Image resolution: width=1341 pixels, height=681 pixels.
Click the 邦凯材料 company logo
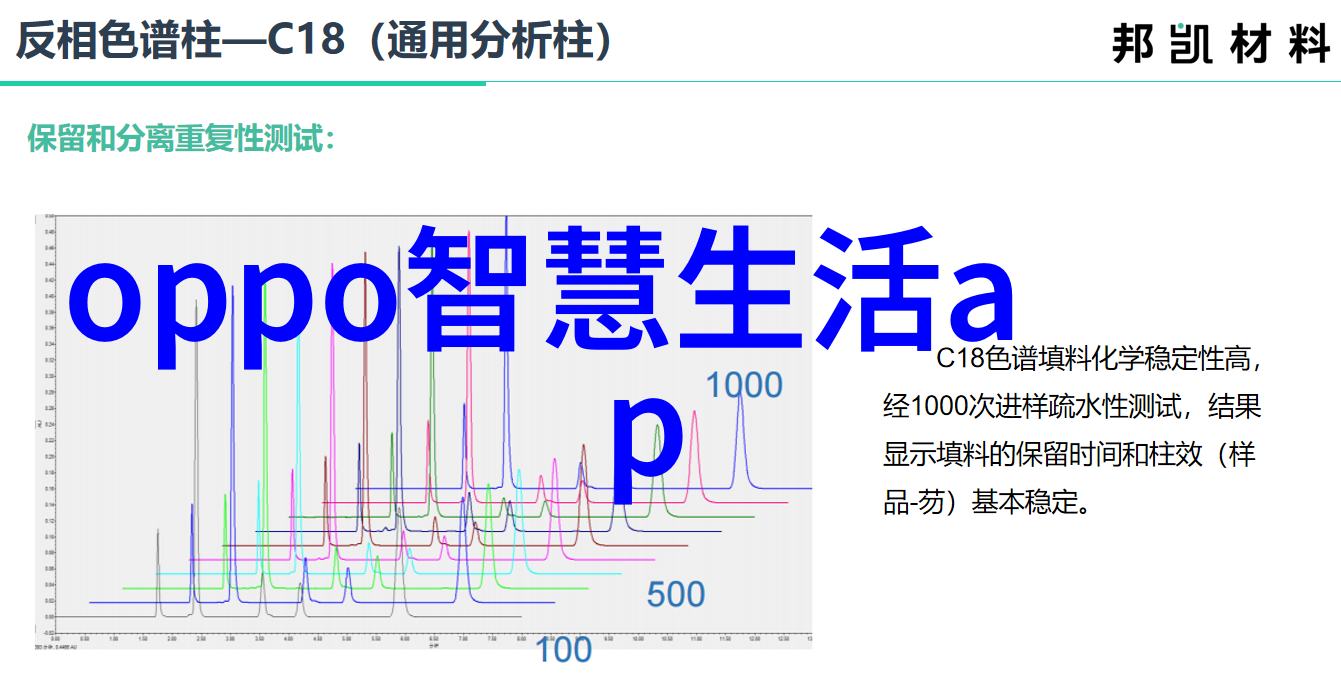click(1220, 45)
